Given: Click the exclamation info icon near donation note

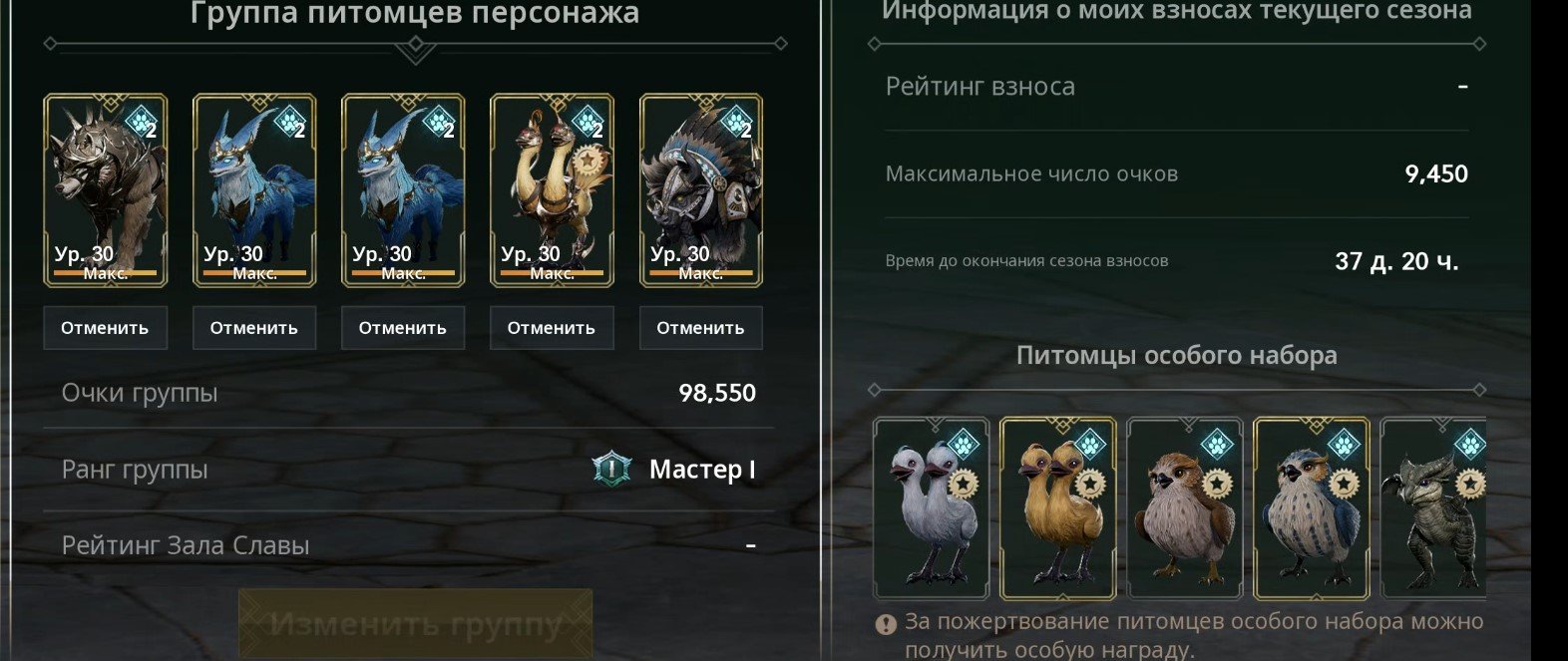Looking at the screenshot, I should point(886,625).
